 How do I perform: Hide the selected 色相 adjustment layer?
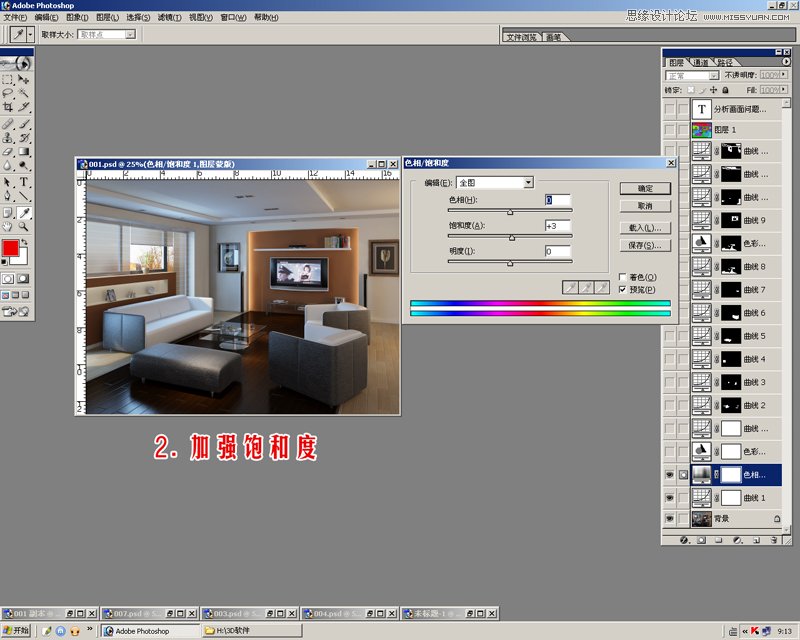669,475
